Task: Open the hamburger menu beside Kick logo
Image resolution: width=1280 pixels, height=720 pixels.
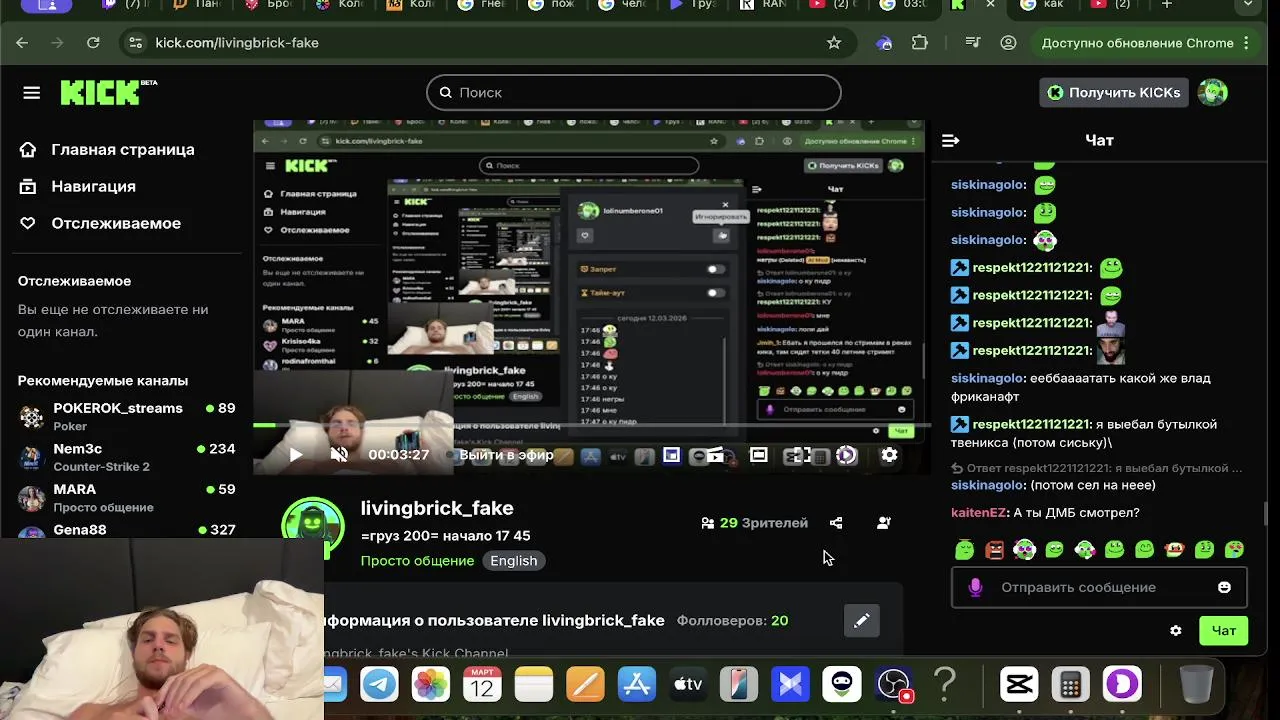Action: [32, 93]
